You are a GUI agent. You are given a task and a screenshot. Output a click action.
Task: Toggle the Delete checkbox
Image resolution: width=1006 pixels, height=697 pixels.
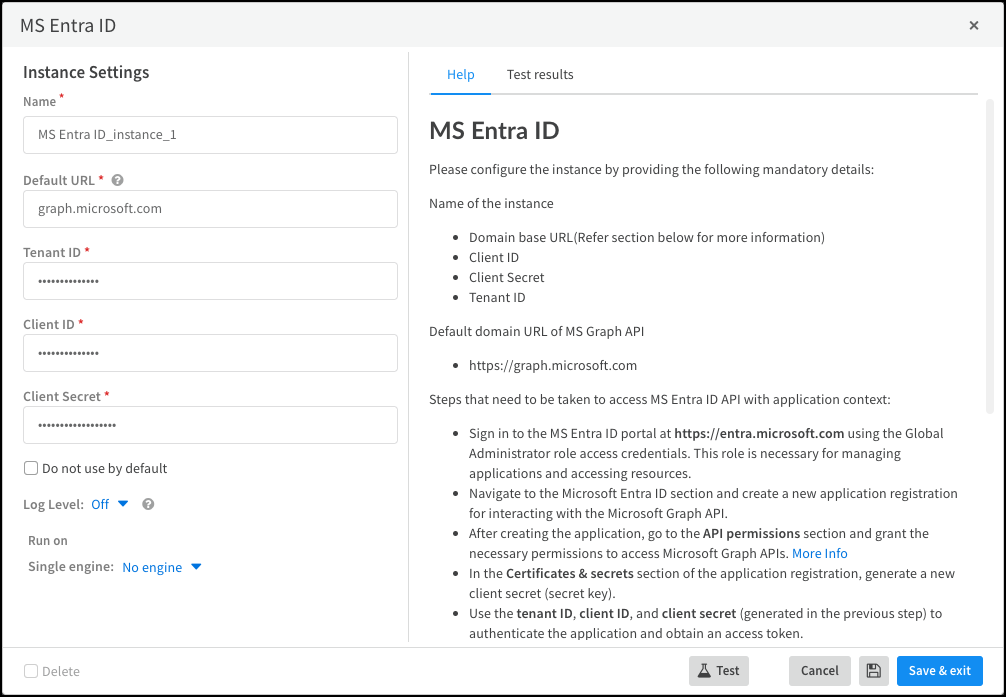pyautogui.click(x=31, y=672)
